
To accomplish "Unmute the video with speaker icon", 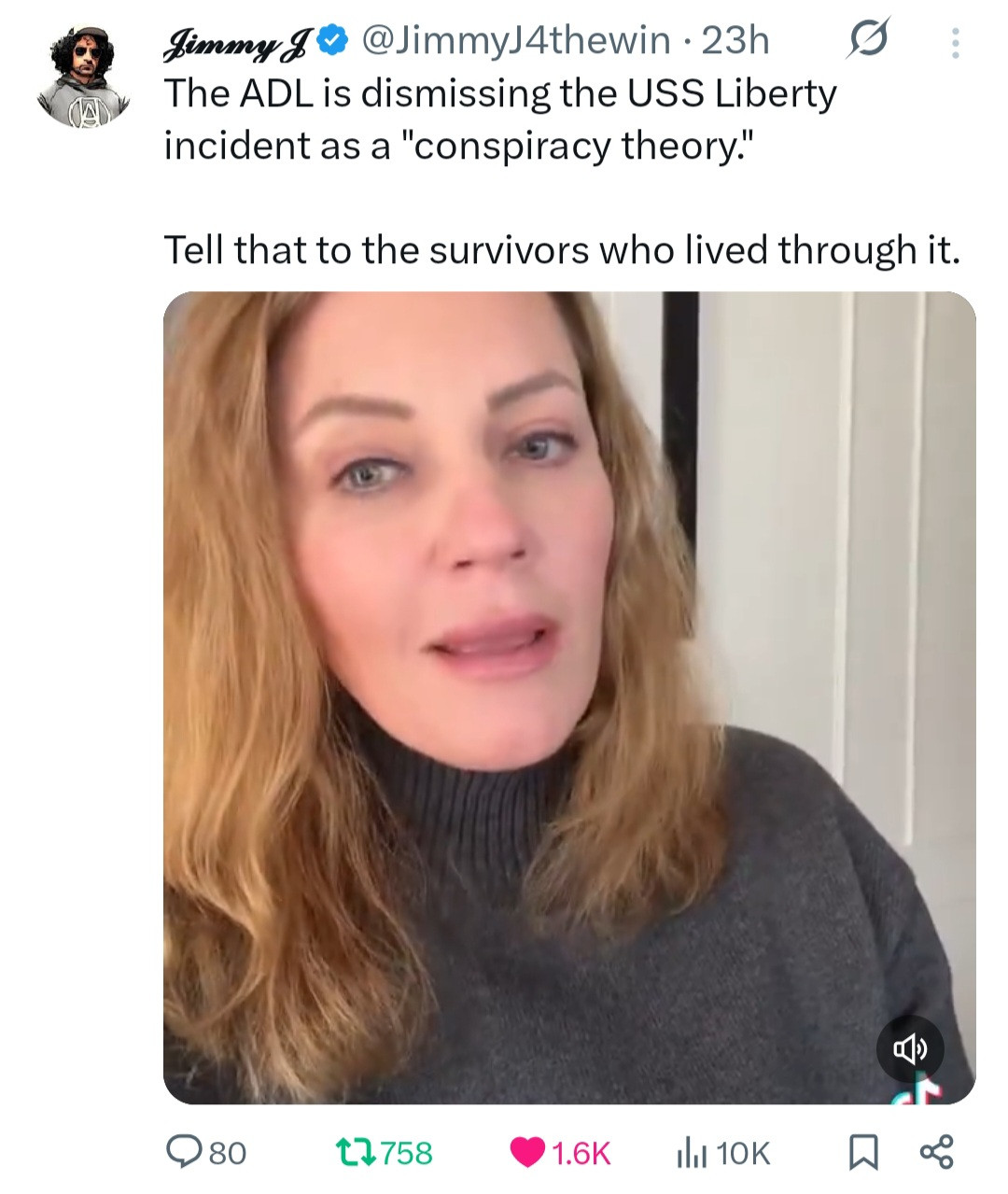I will coord(910,1049).
